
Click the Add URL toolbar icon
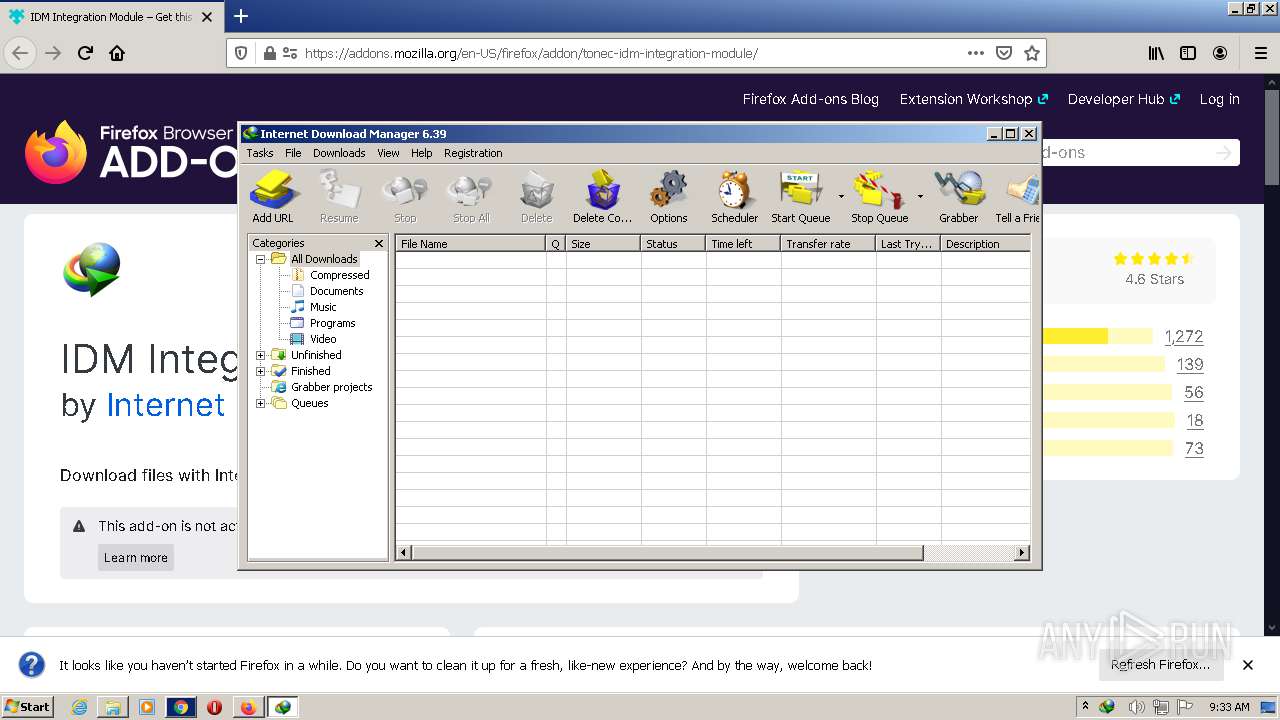coord(273,197)
